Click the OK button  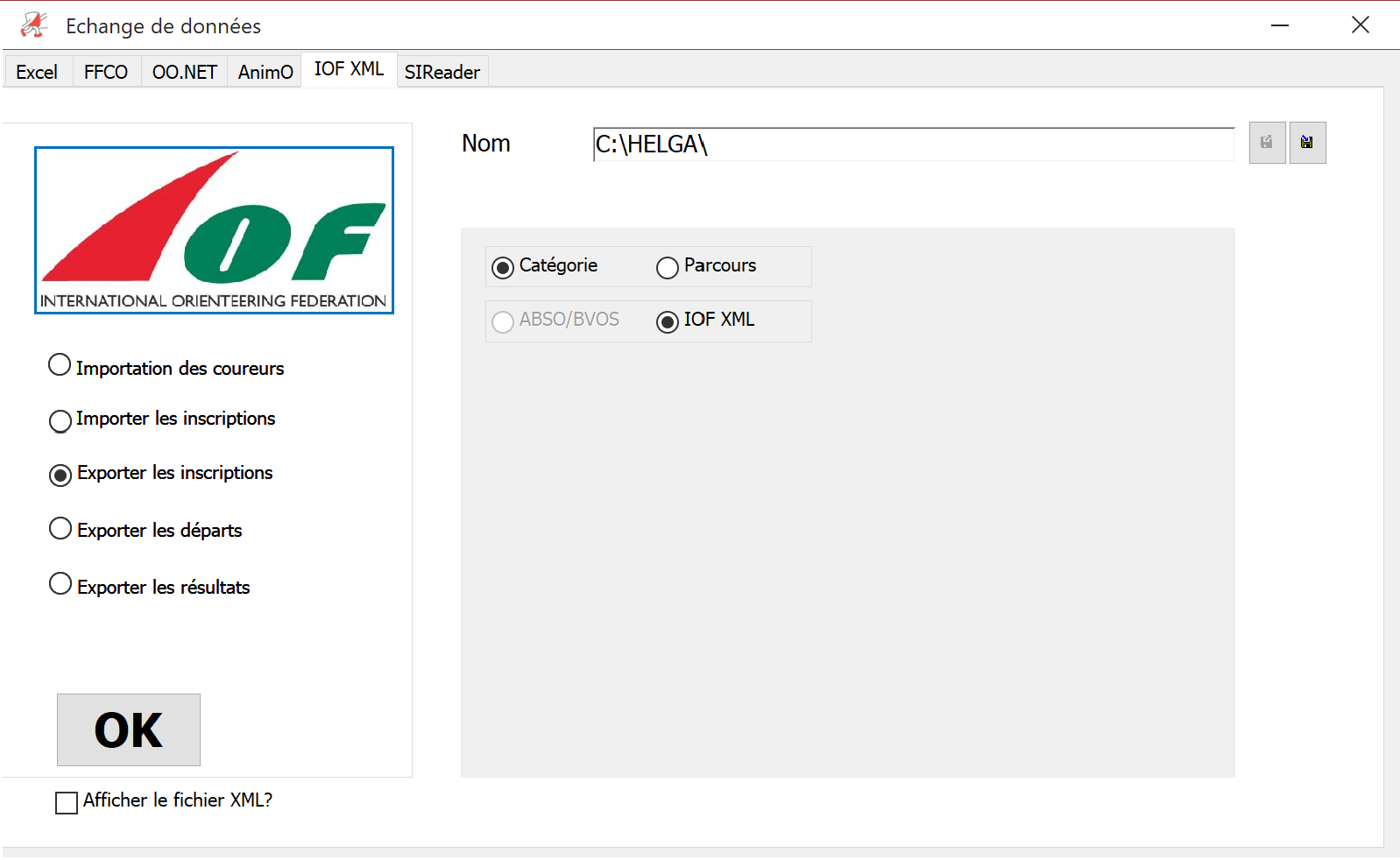(x=129, y=730)
